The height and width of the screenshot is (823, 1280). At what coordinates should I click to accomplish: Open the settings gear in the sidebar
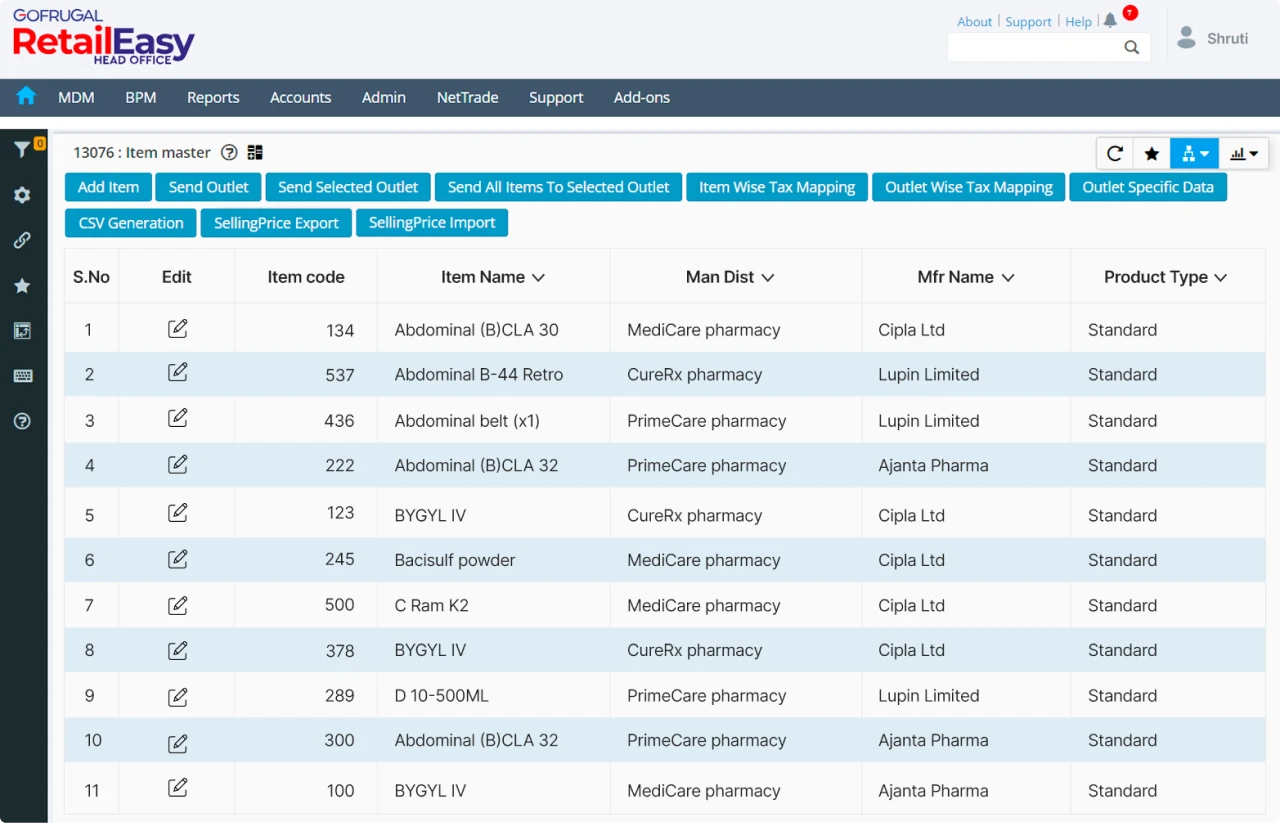coord(22,195)
